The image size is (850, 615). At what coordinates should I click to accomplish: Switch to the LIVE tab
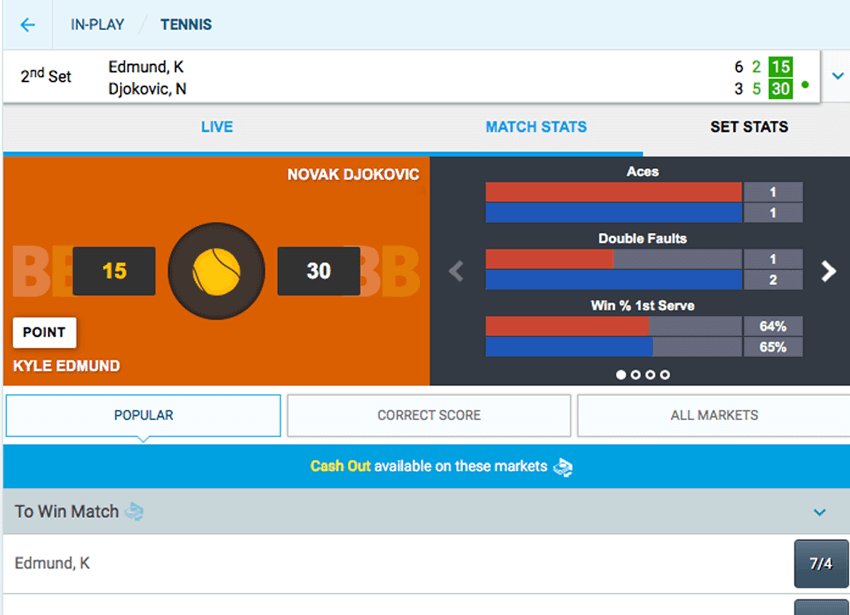[217, 127]
